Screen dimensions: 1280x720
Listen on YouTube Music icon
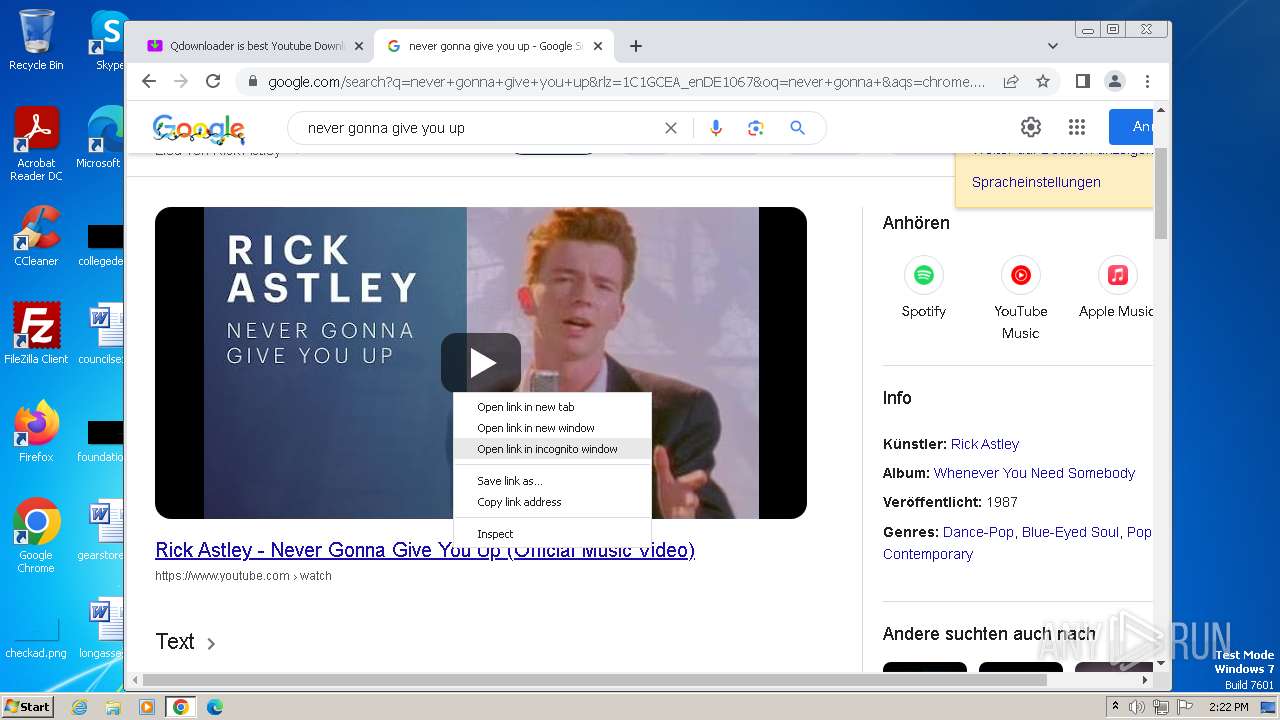pos(1021,275)
